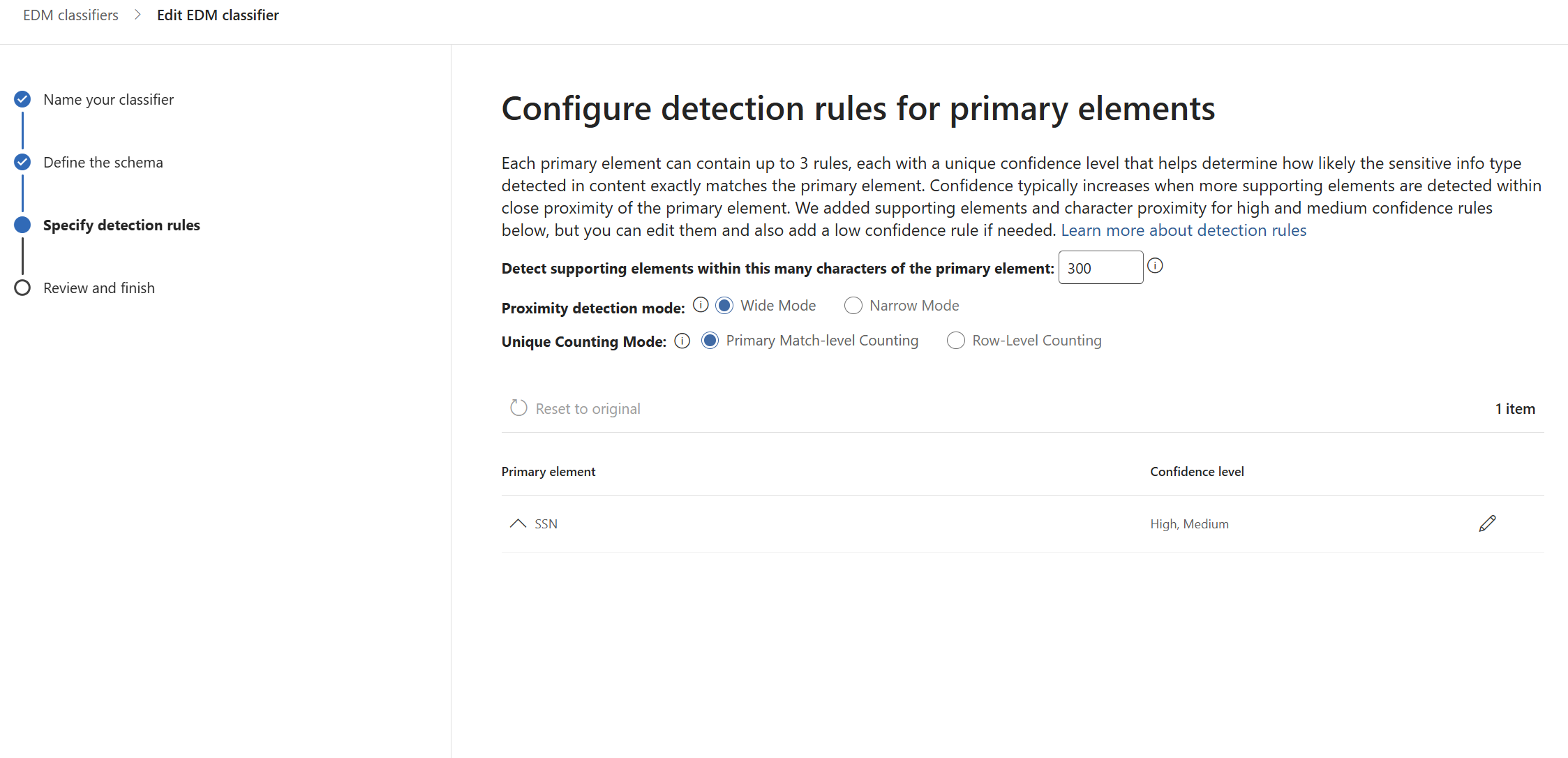
Task: Click the 300 characters input field
Action: tap(1100, 268)
